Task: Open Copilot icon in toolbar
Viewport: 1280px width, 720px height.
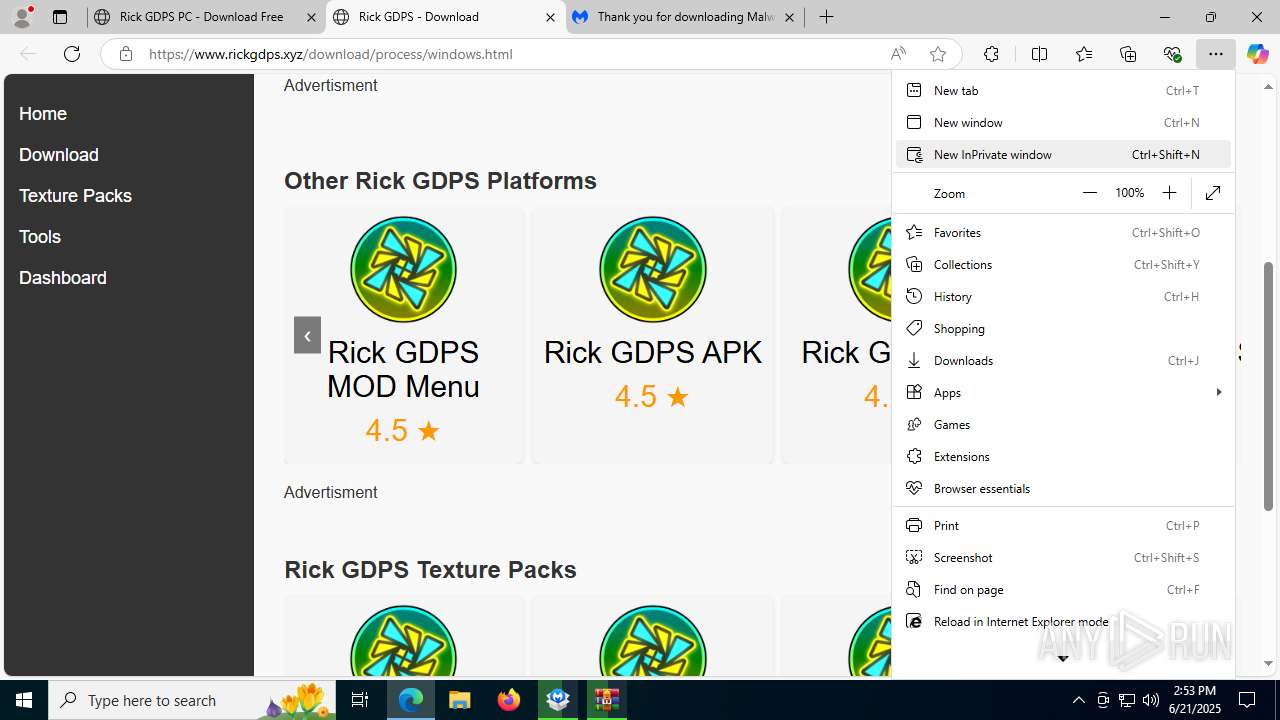Action: [1258, 54]
